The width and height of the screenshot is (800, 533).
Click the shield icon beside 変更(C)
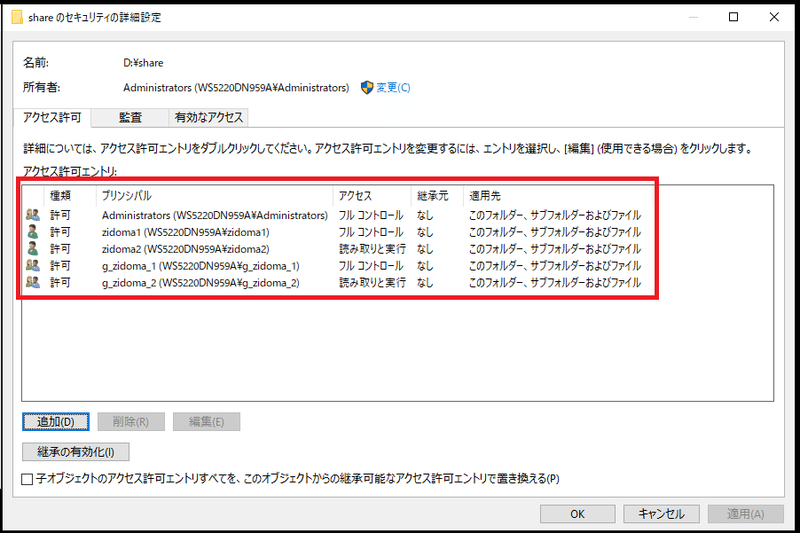tap(367, 87)
